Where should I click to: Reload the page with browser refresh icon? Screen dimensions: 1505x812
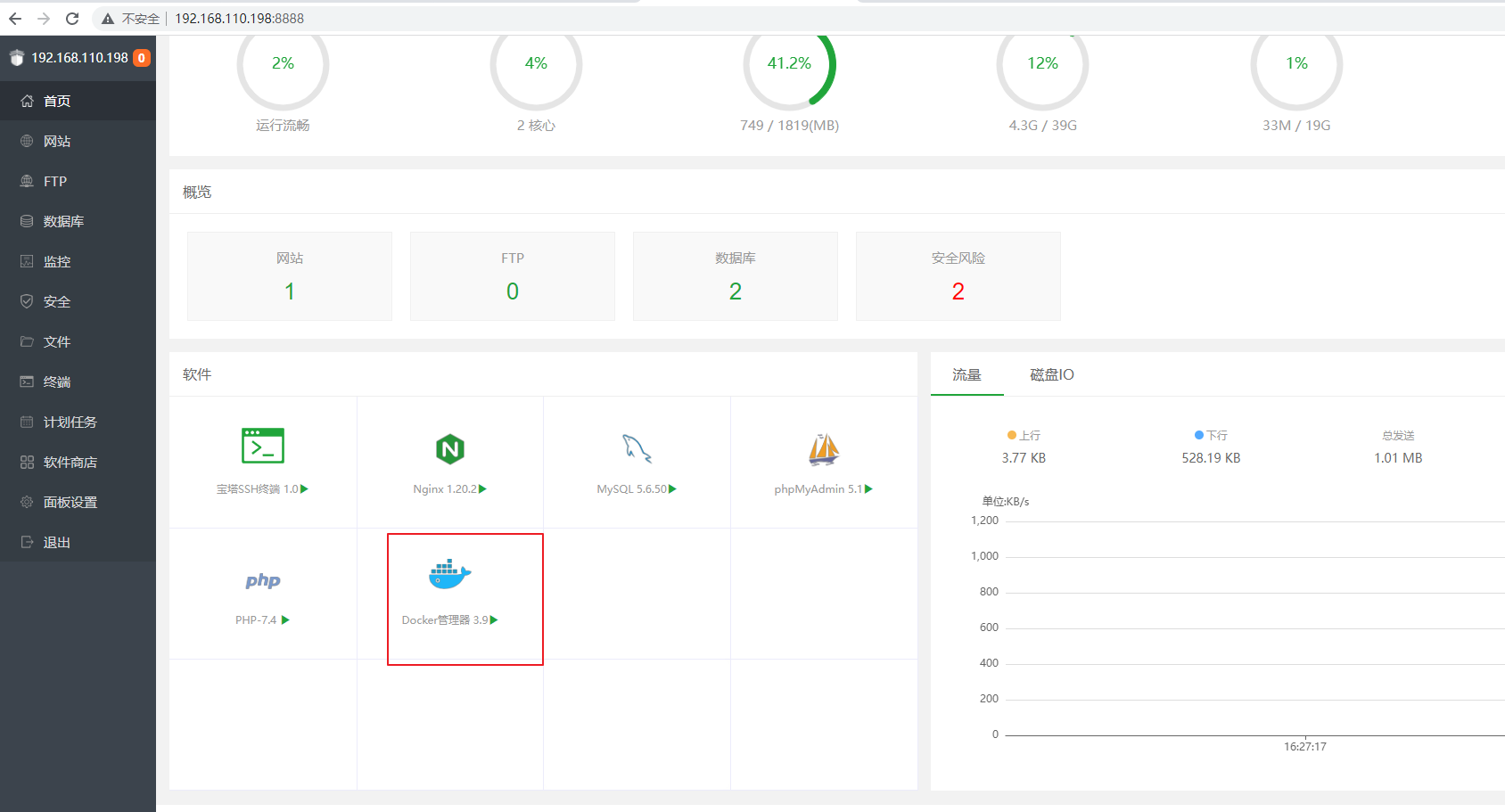coord(72,19)
